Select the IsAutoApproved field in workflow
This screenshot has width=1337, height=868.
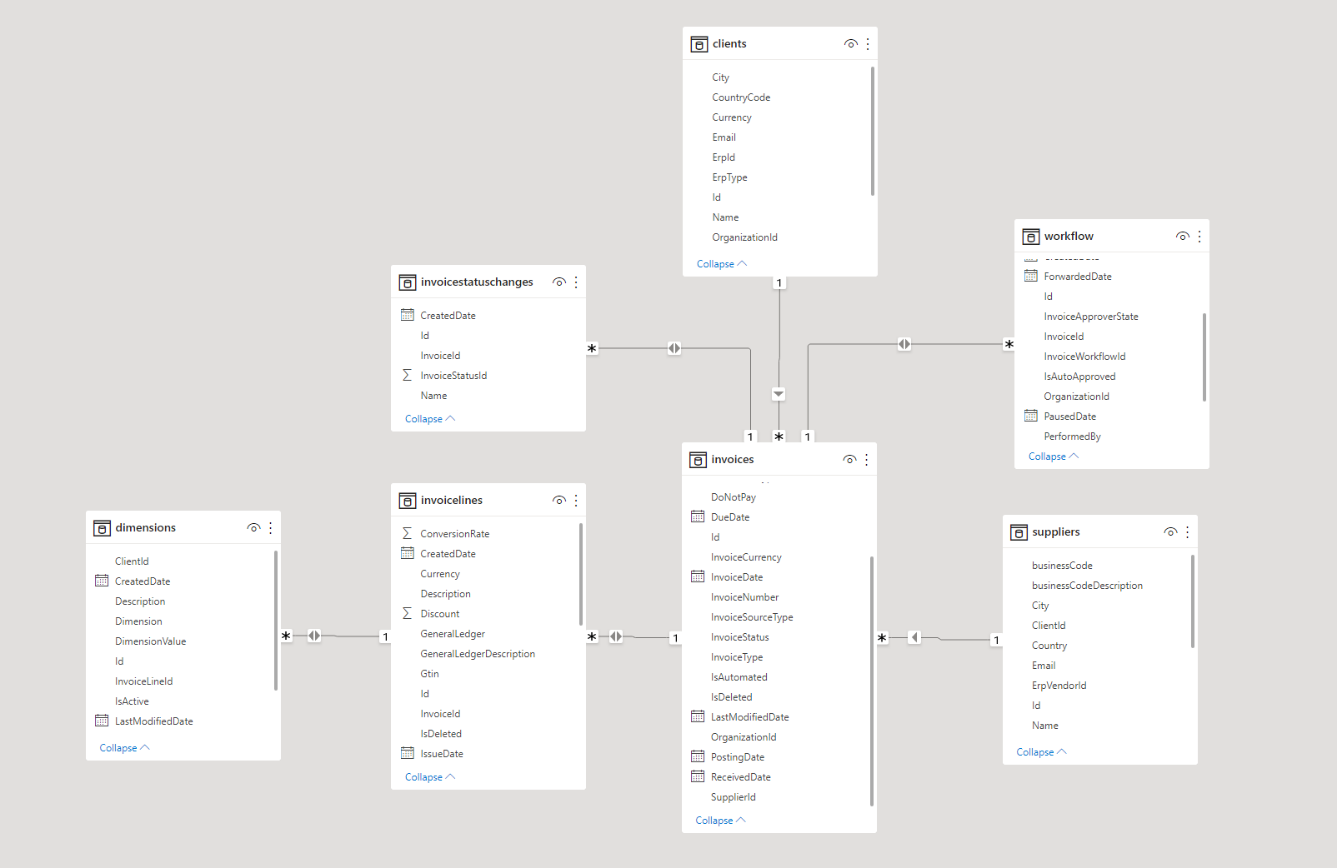pyautogui.click(x=1079, y=377)
